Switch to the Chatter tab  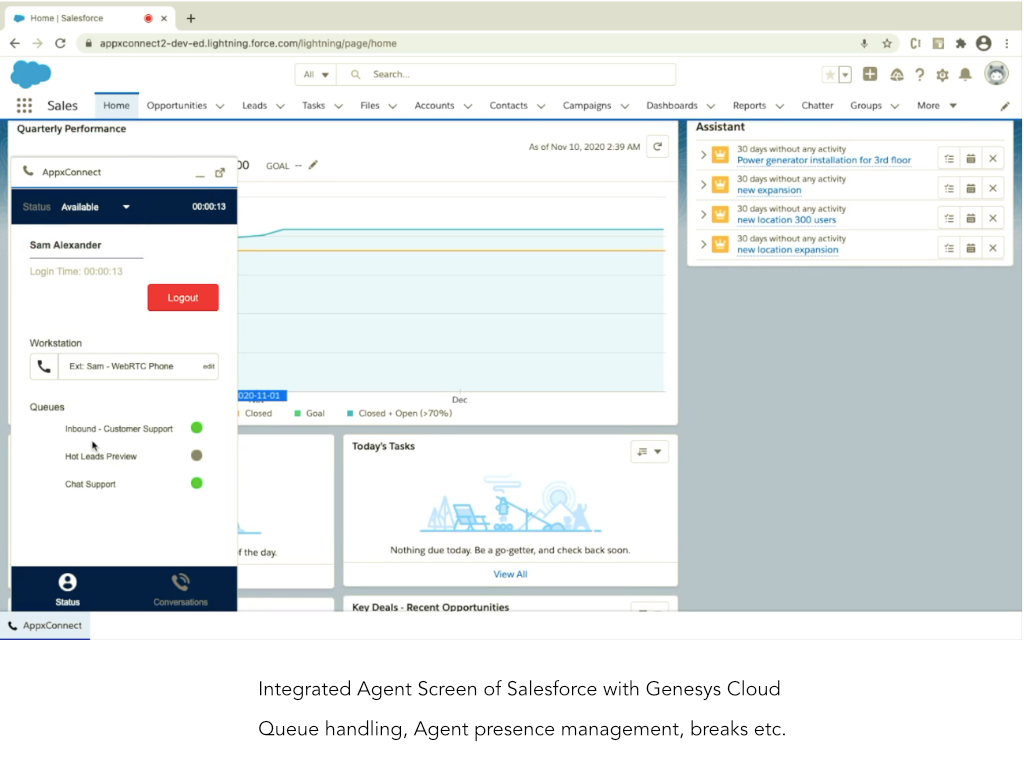(817, 106)
